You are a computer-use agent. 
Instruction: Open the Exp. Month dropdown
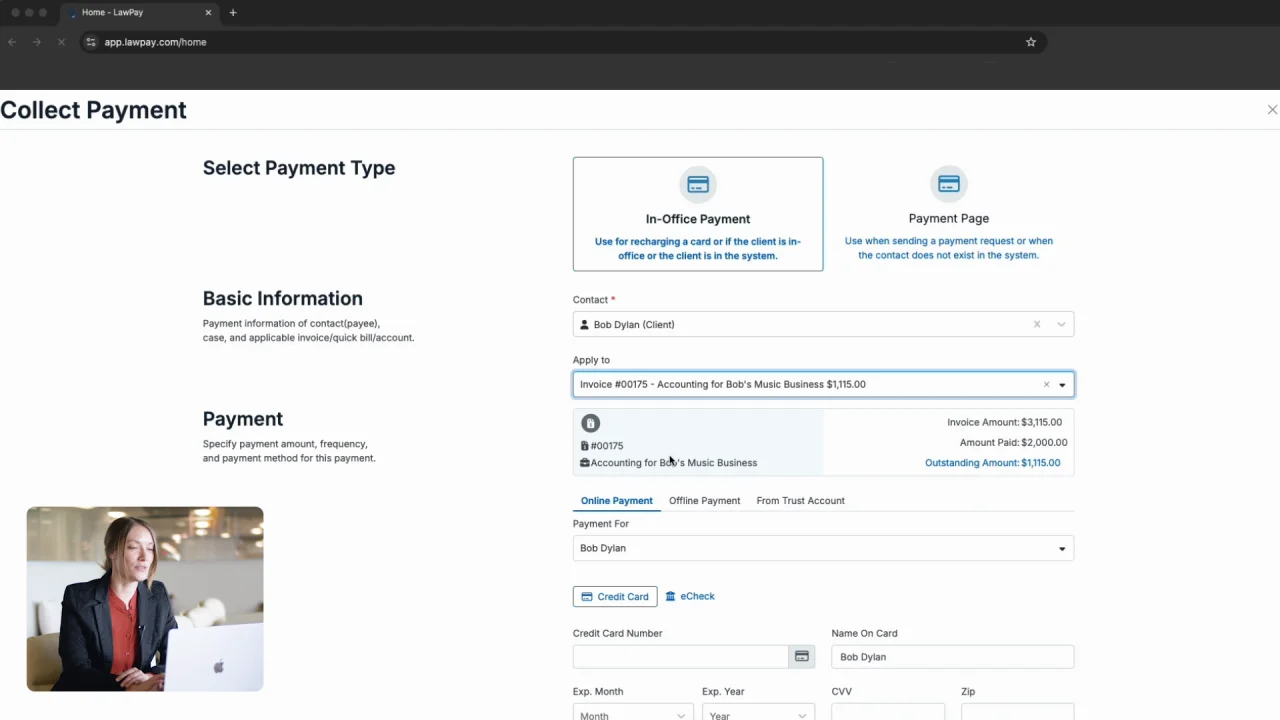[x=632, y=714]
